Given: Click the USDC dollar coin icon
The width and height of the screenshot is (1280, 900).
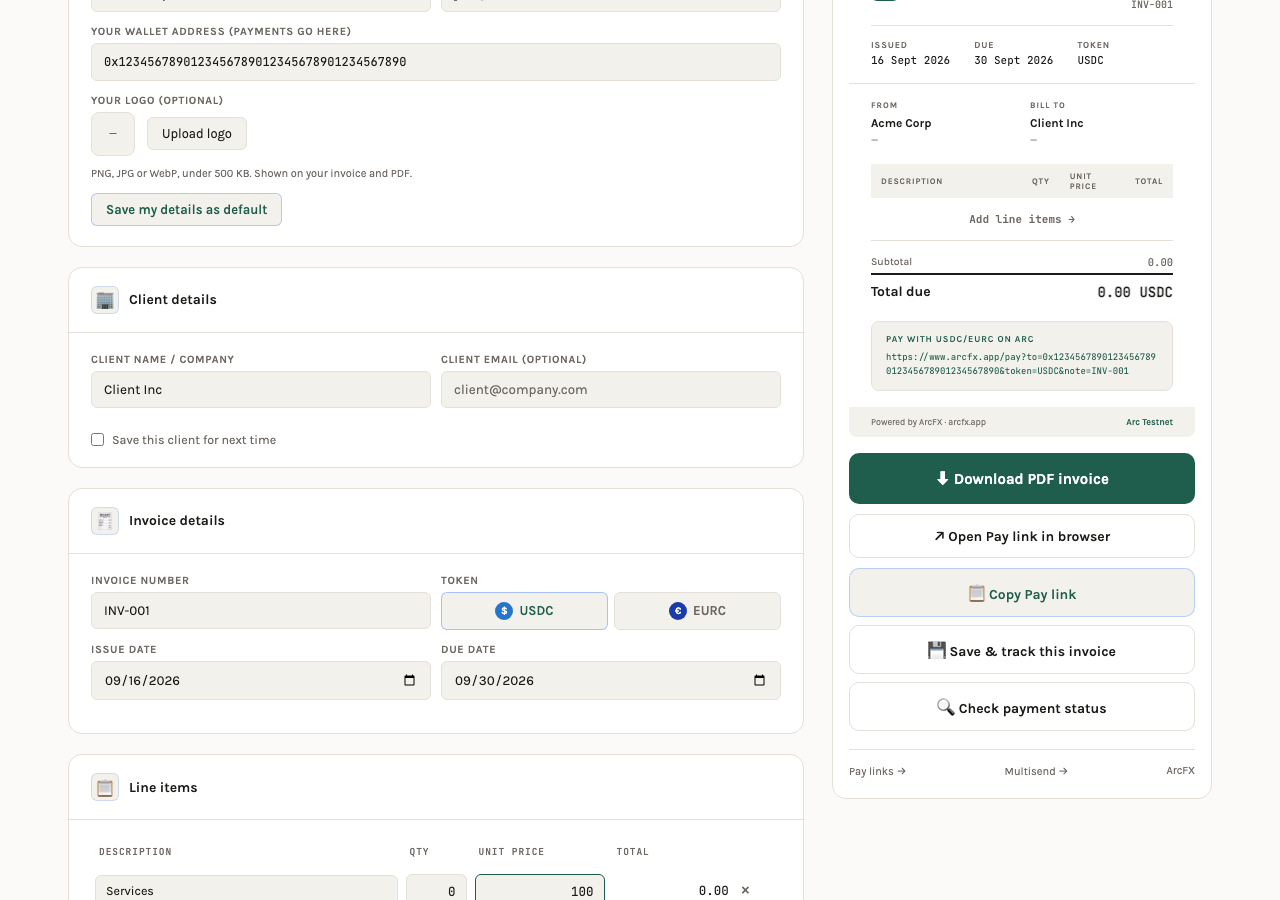Looking at the screenshot, I should [504, 611].
